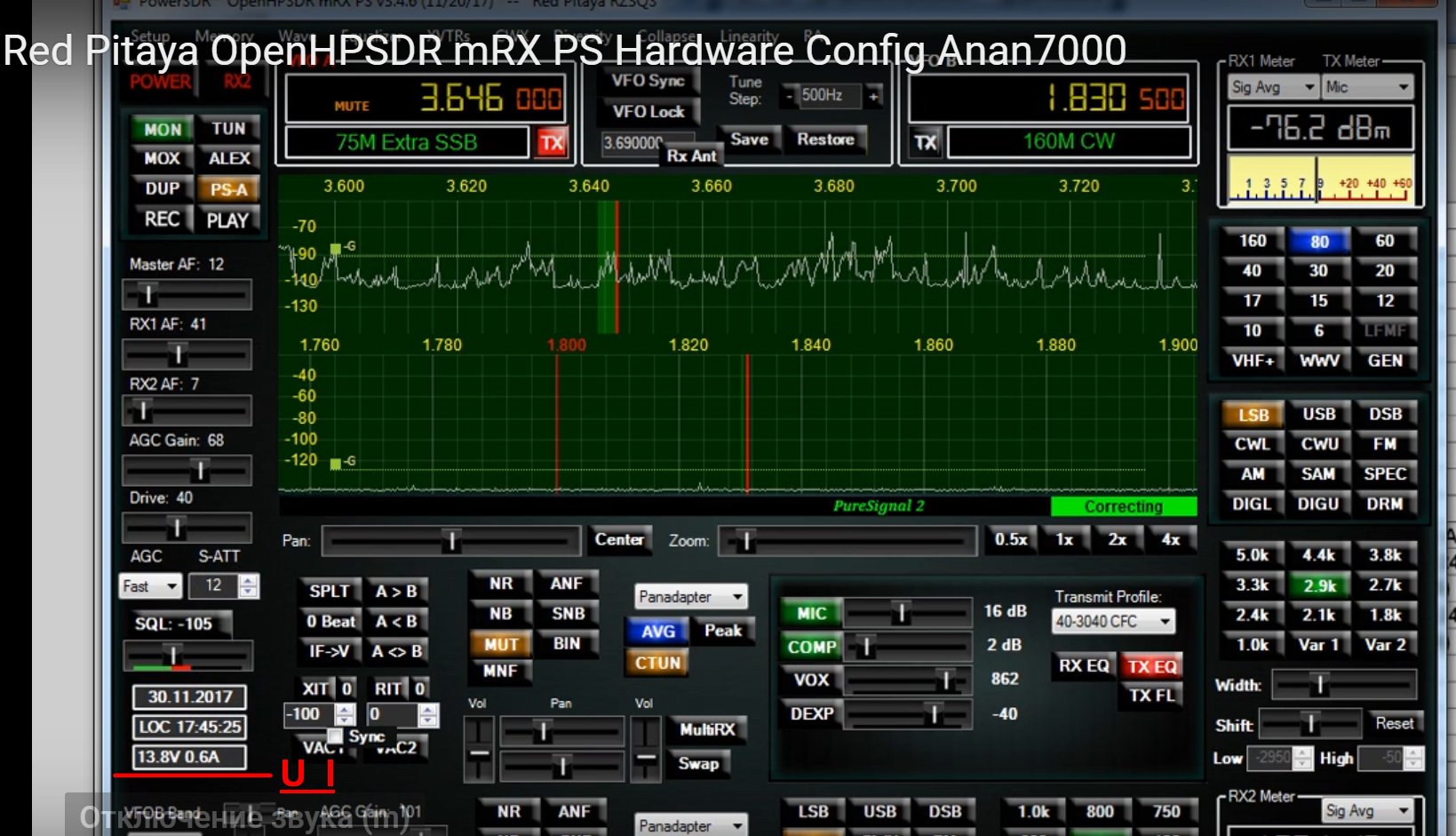Click VFO Sync button
Screen dimensions: 1456x836
[648, 81]
